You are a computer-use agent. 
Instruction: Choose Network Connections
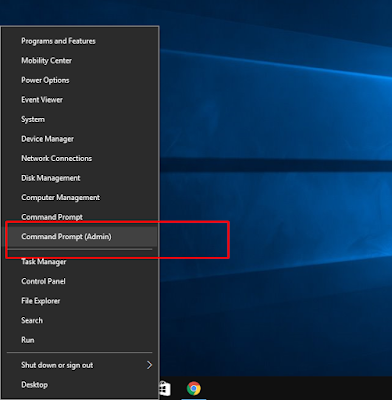tap(80, 158)
